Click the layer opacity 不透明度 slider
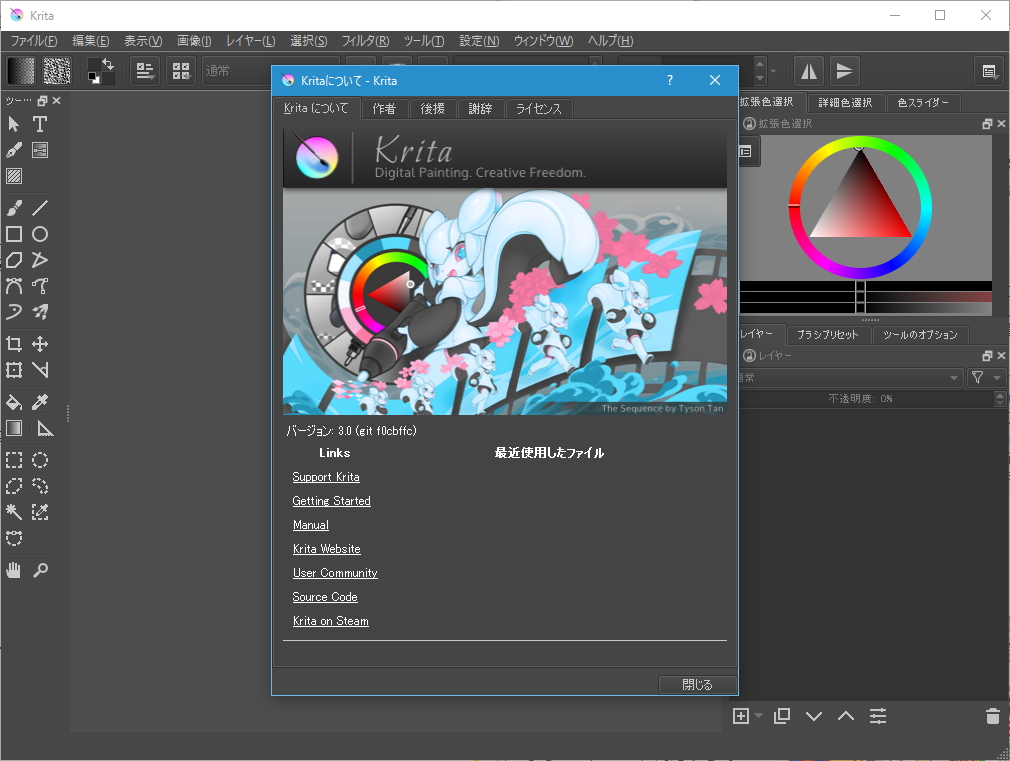Image resolution: width=1010 pixels, height=761 pixels. pyautogui.click(x=866, y=399)
